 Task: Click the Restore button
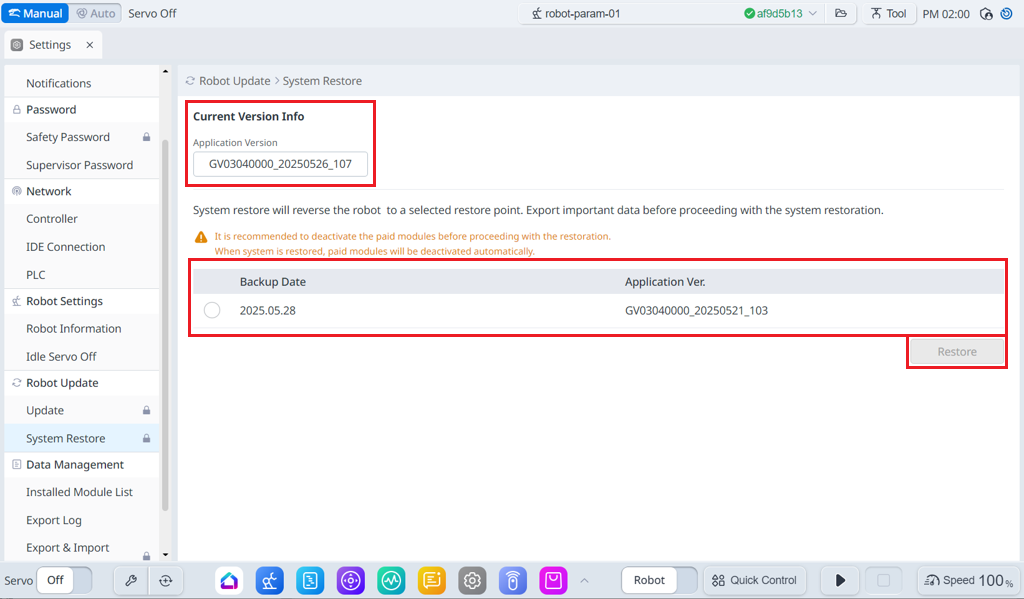point(956,352)
